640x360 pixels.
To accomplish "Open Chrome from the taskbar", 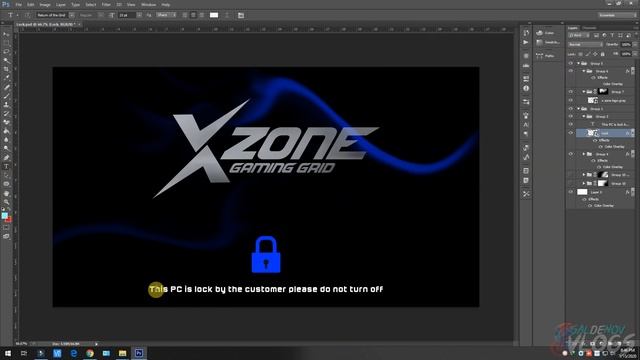I will coord(90,353).
